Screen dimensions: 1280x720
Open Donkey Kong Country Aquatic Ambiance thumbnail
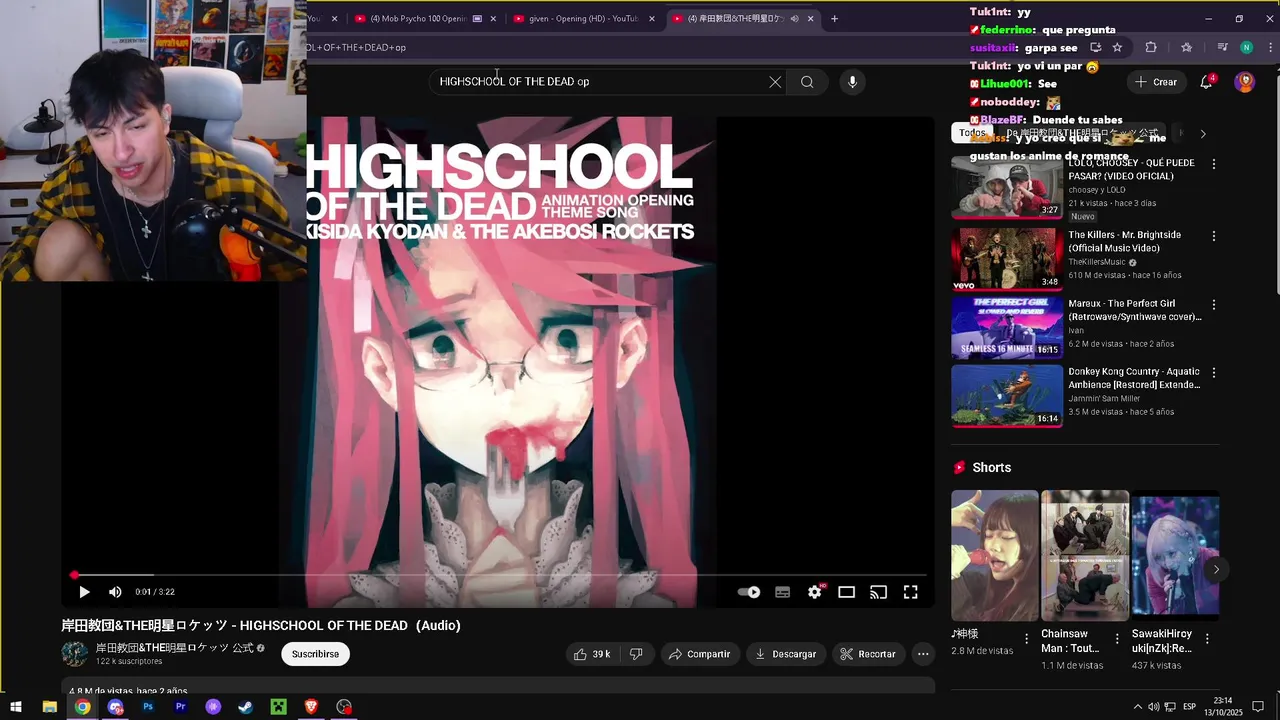click(x=1006, y=396)
